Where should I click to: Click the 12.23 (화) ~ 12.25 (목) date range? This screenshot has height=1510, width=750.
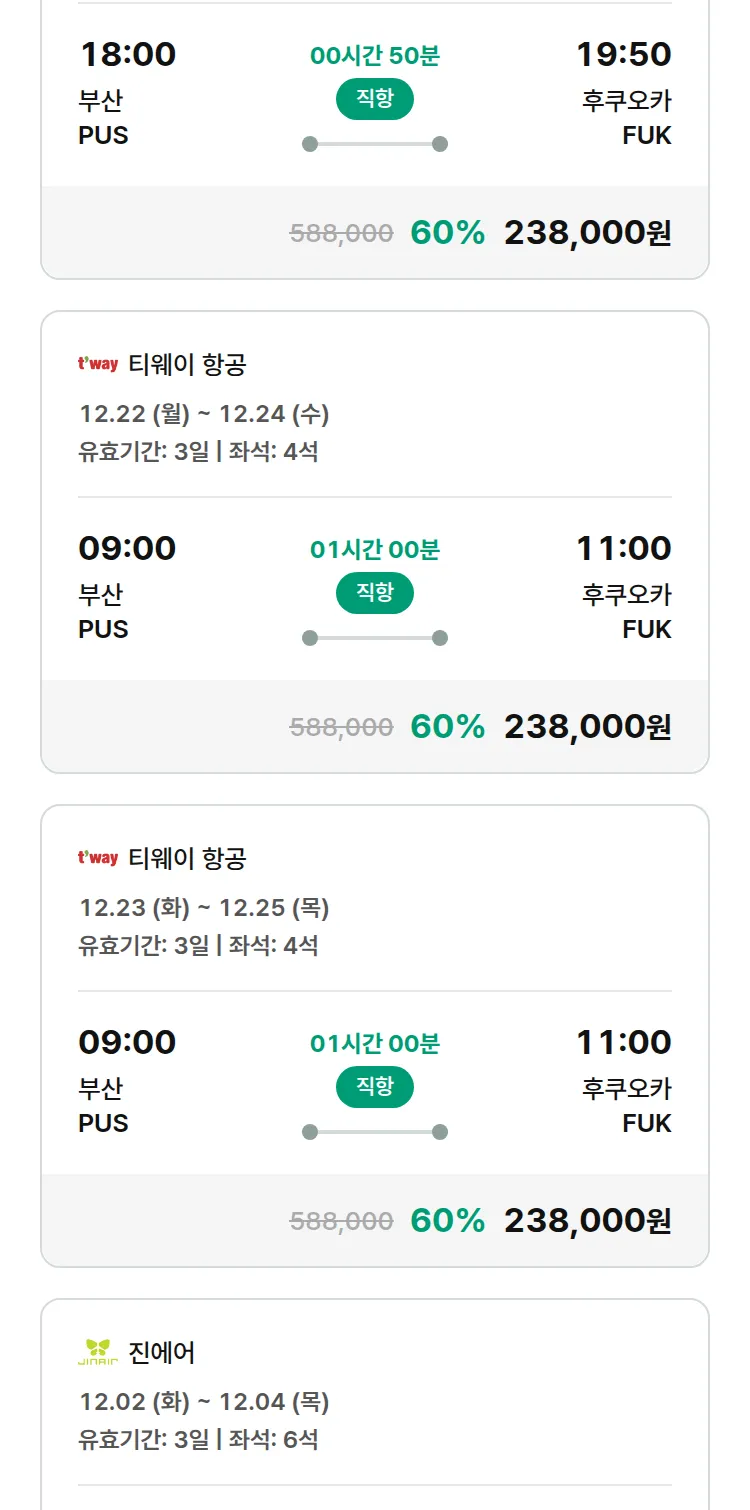204,908
